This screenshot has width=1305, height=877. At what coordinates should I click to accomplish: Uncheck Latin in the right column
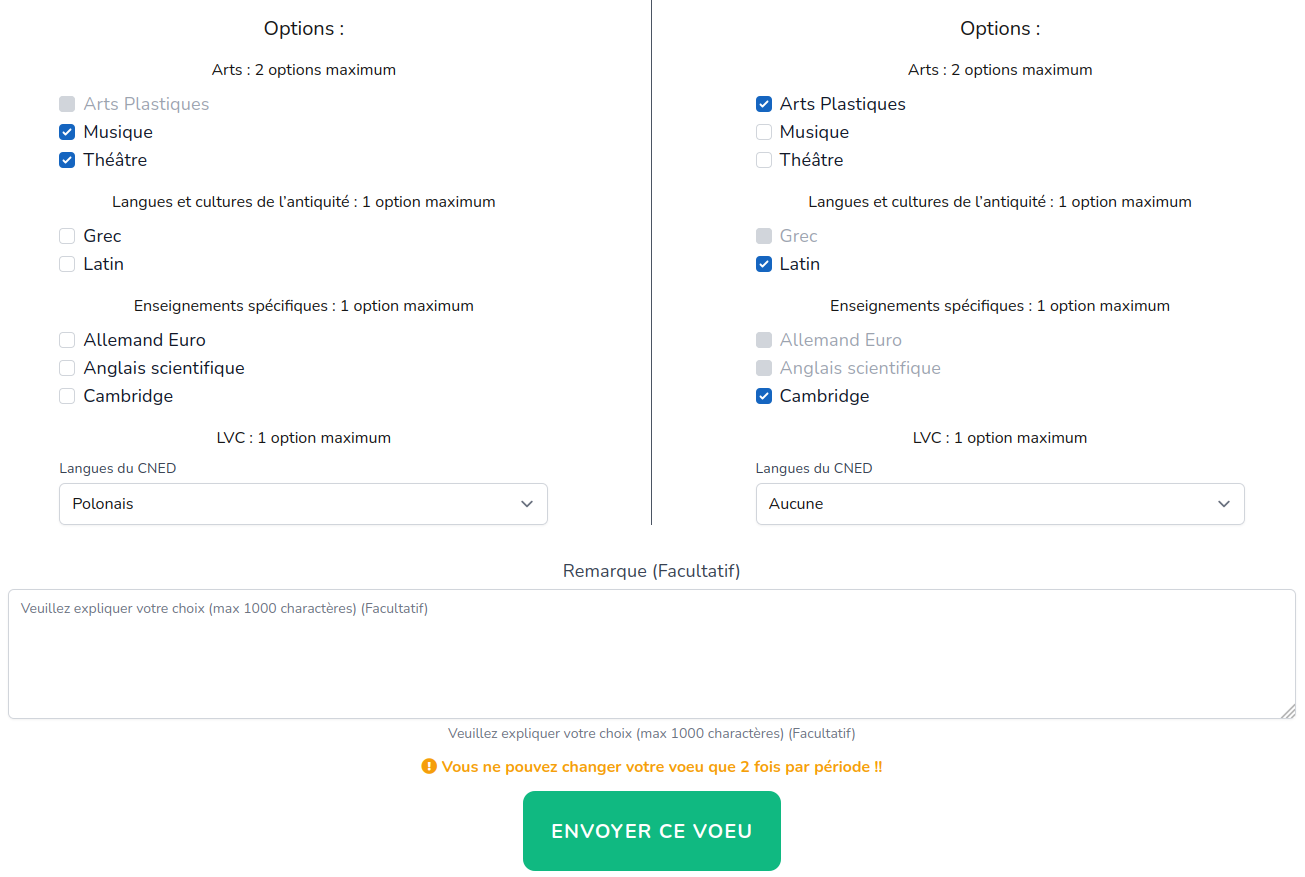[x=764, y=264]
